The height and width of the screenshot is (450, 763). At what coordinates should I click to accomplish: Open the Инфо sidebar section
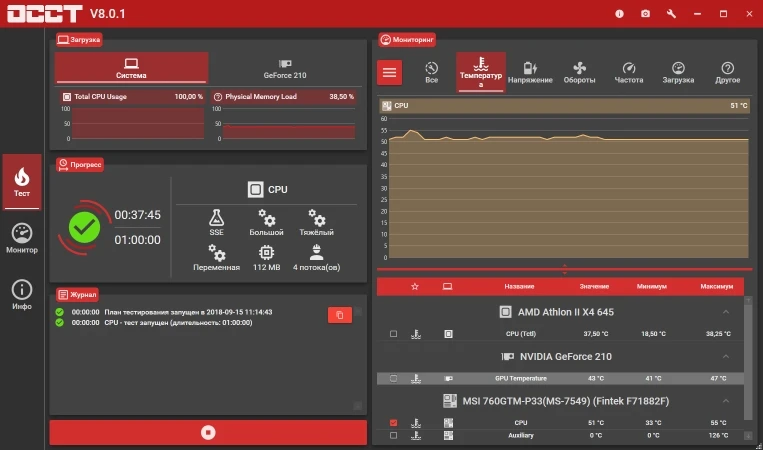tap(22, 295)
